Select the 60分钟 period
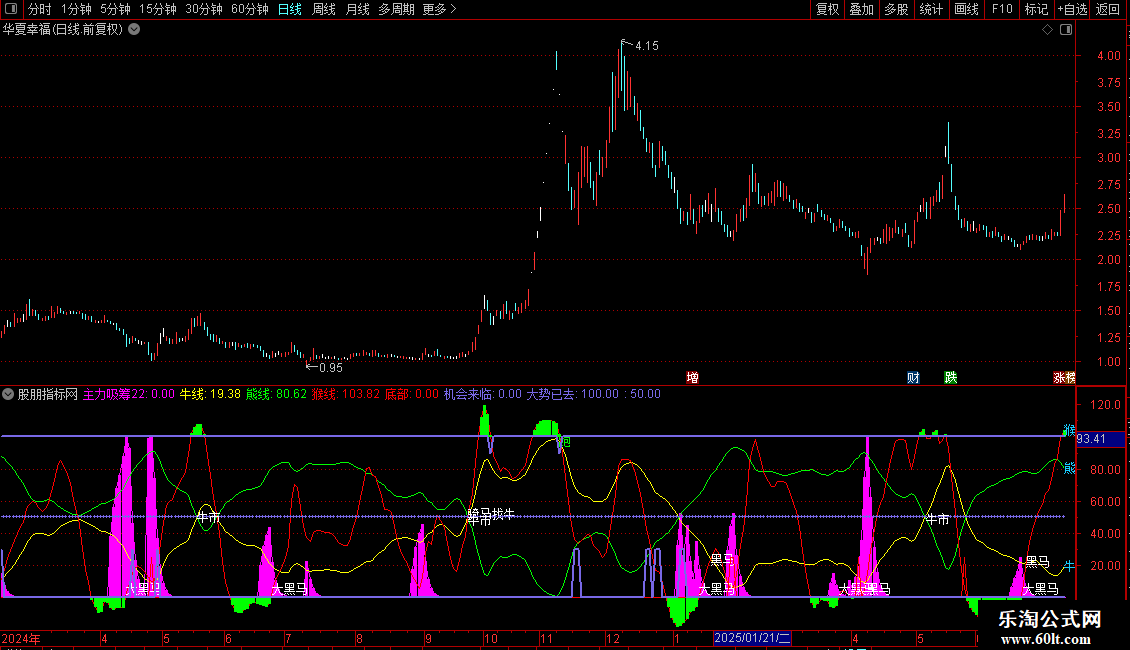The image size is (1130, 650). [x=250, y=9]
